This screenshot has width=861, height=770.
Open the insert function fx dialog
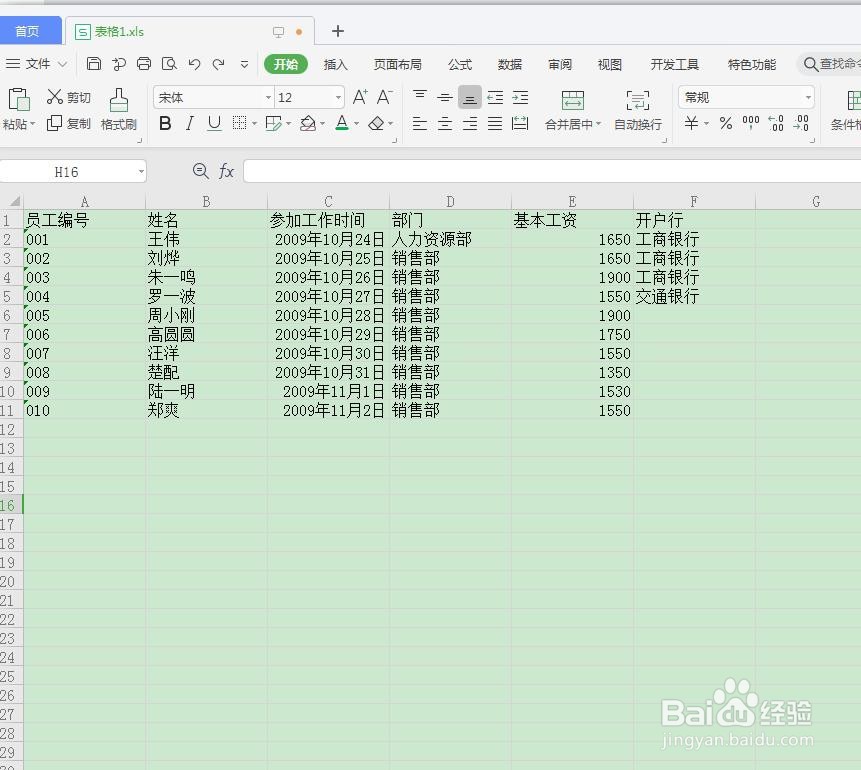226,171
